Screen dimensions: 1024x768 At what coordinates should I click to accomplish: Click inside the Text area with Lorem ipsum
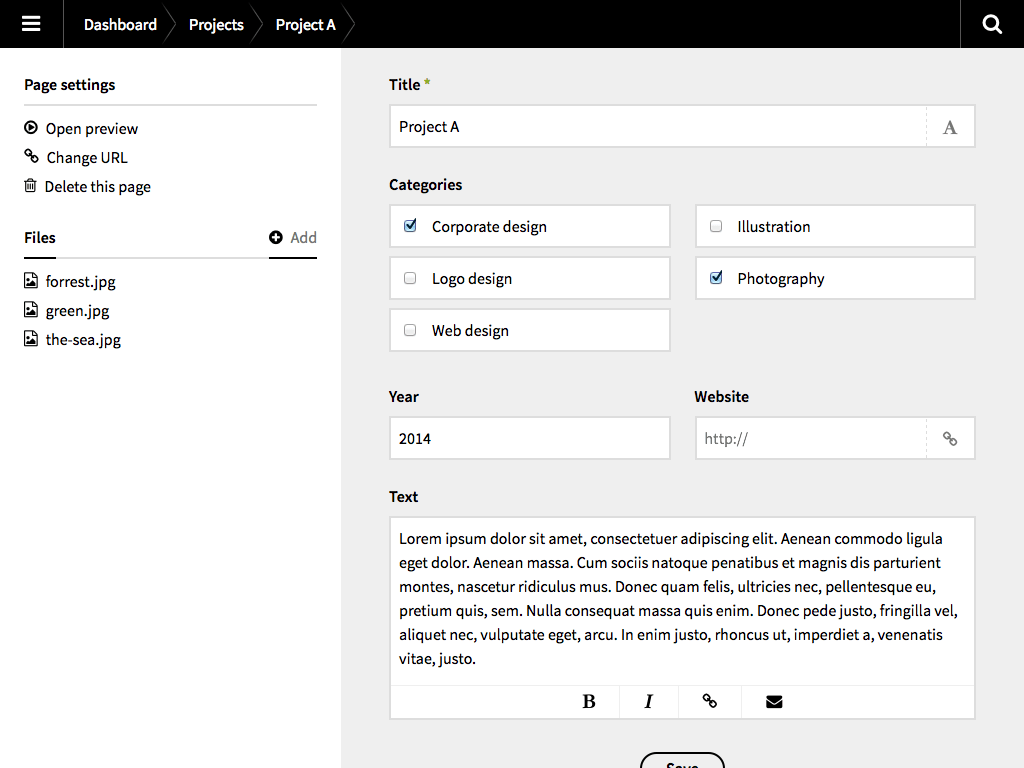pos(682,601)
